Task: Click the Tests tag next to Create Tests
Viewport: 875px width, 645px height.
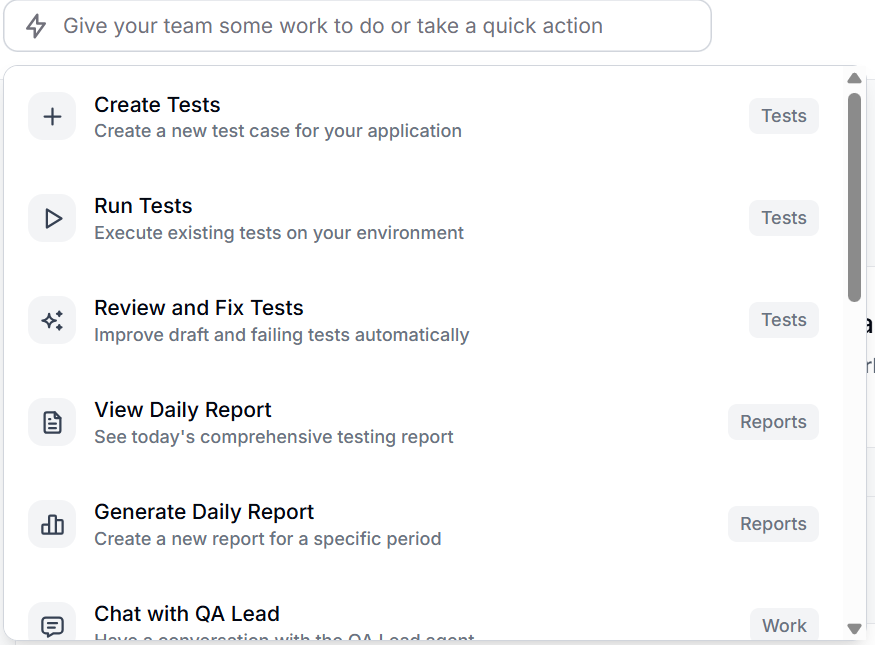Action: click(x=783, y=116)
